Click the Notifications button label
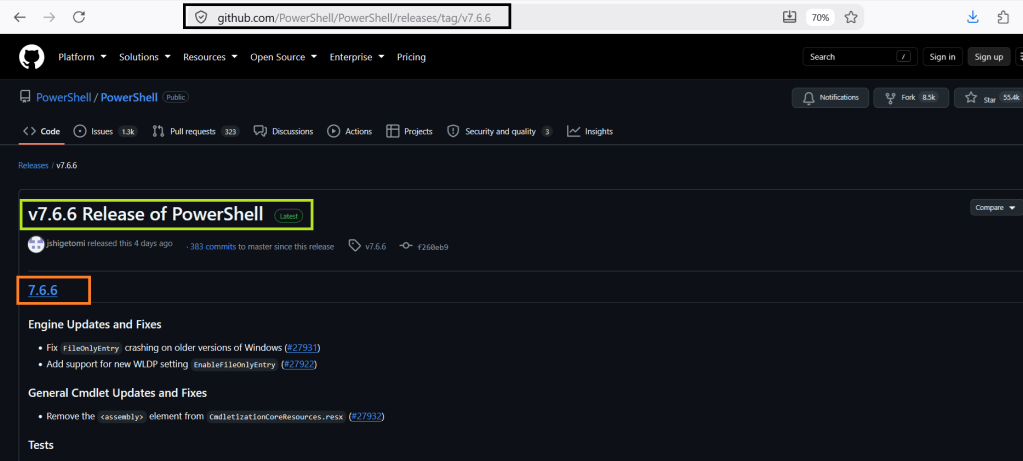The image size is (1023, 461). pyautogui.click(x=839, y=97)
